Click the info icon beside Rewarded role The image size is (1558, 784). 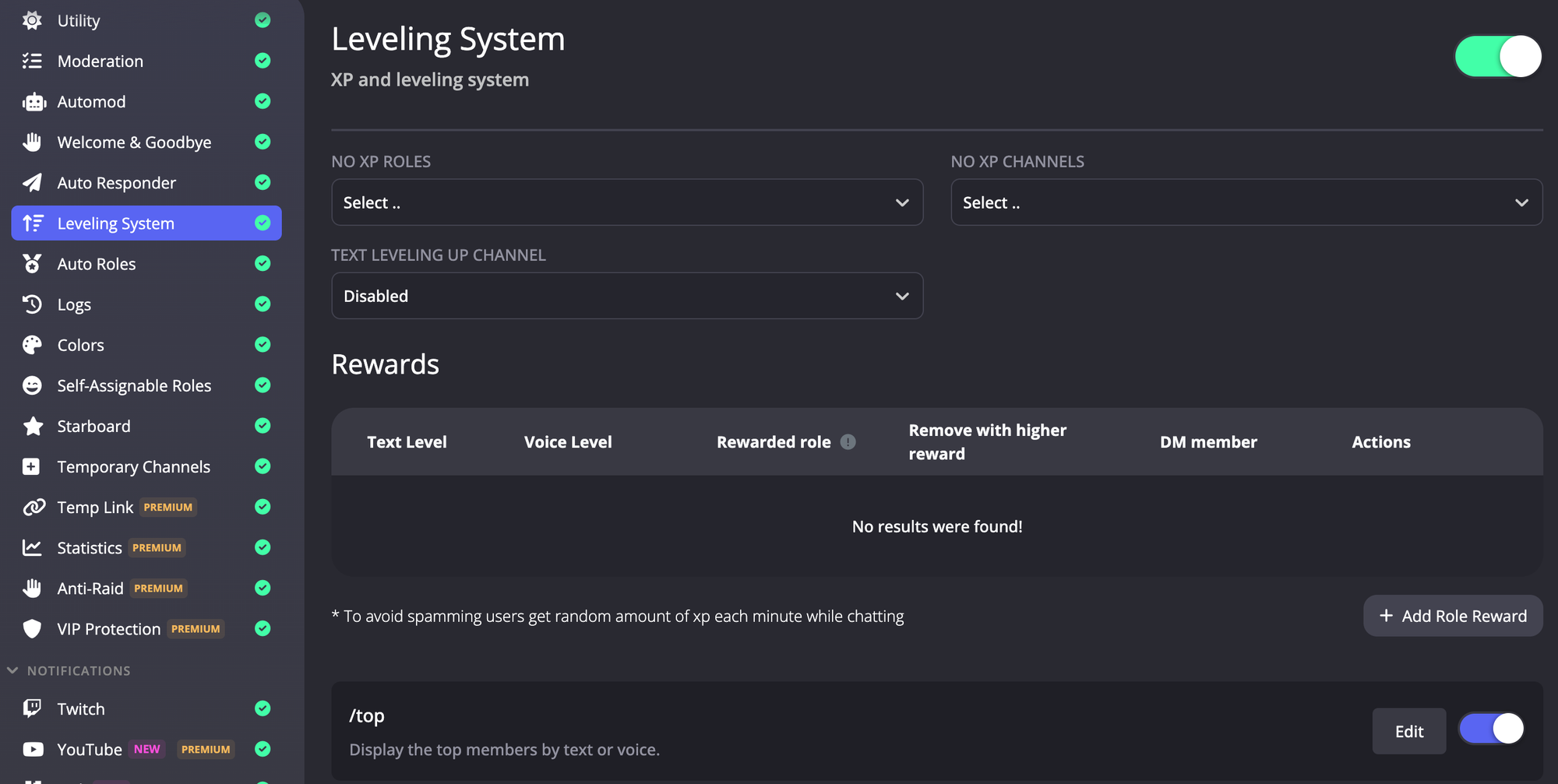point(848,442)
